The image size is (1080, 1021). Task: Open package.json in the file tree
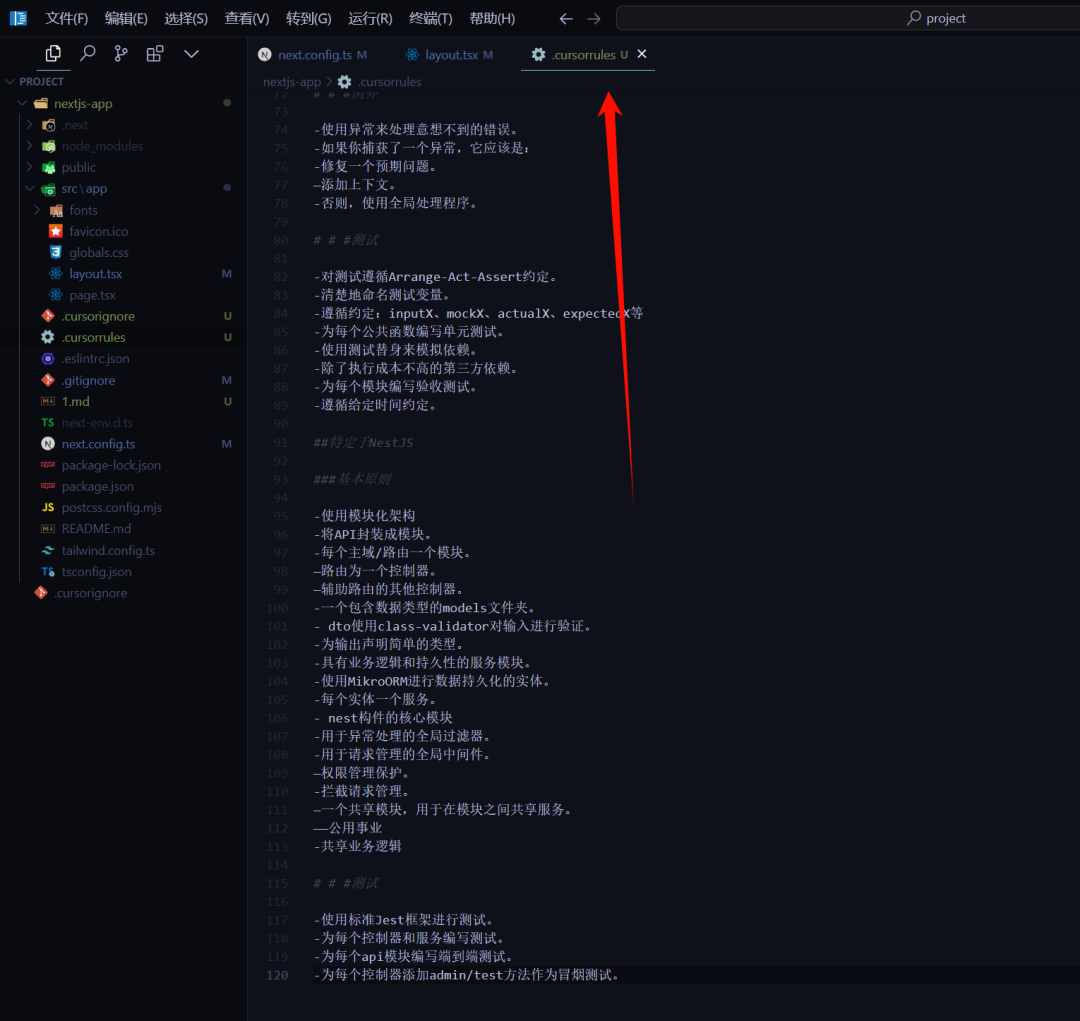coord(98,486)
